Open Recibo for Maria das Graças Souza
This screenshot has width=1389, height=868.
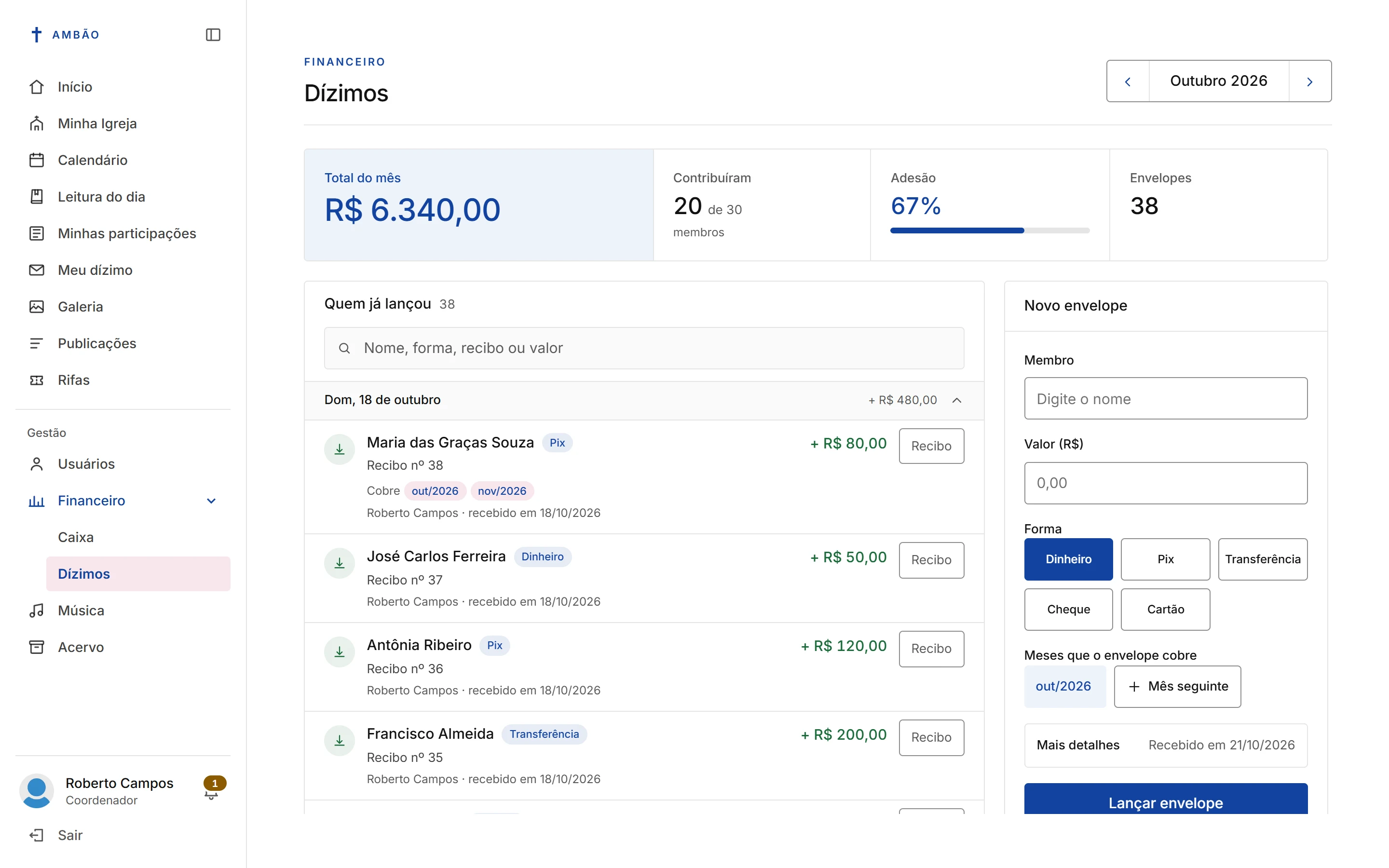931,446
